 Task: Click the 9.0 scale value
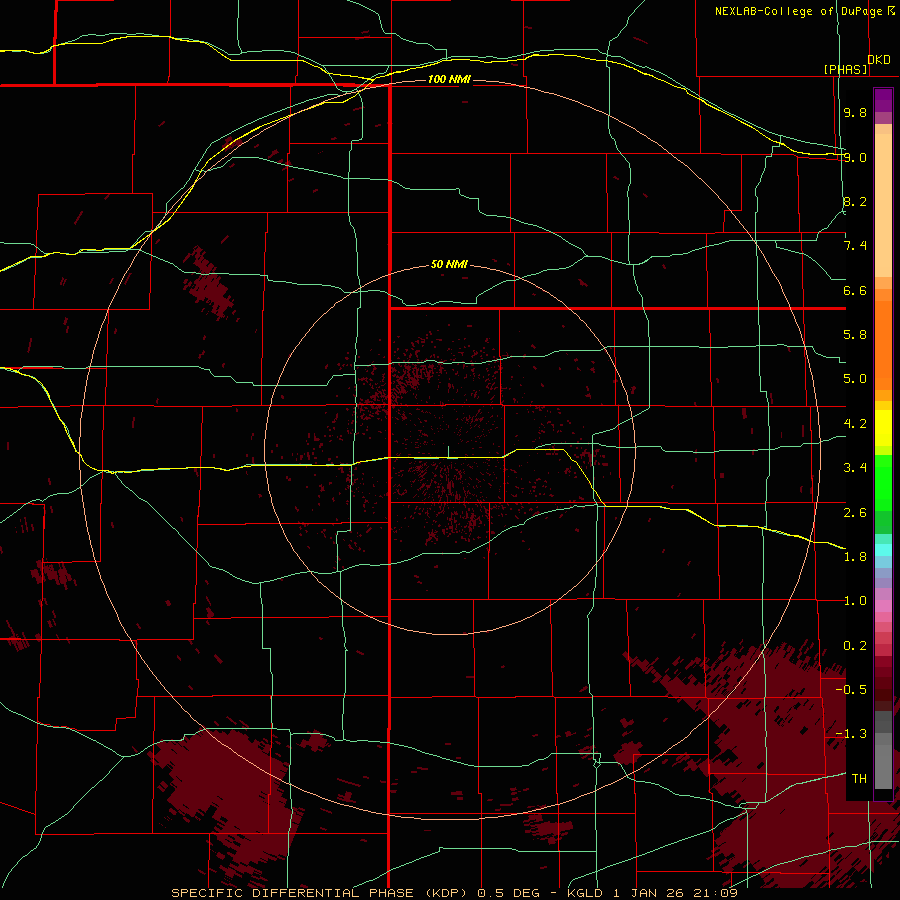click(x=855, y=157)
